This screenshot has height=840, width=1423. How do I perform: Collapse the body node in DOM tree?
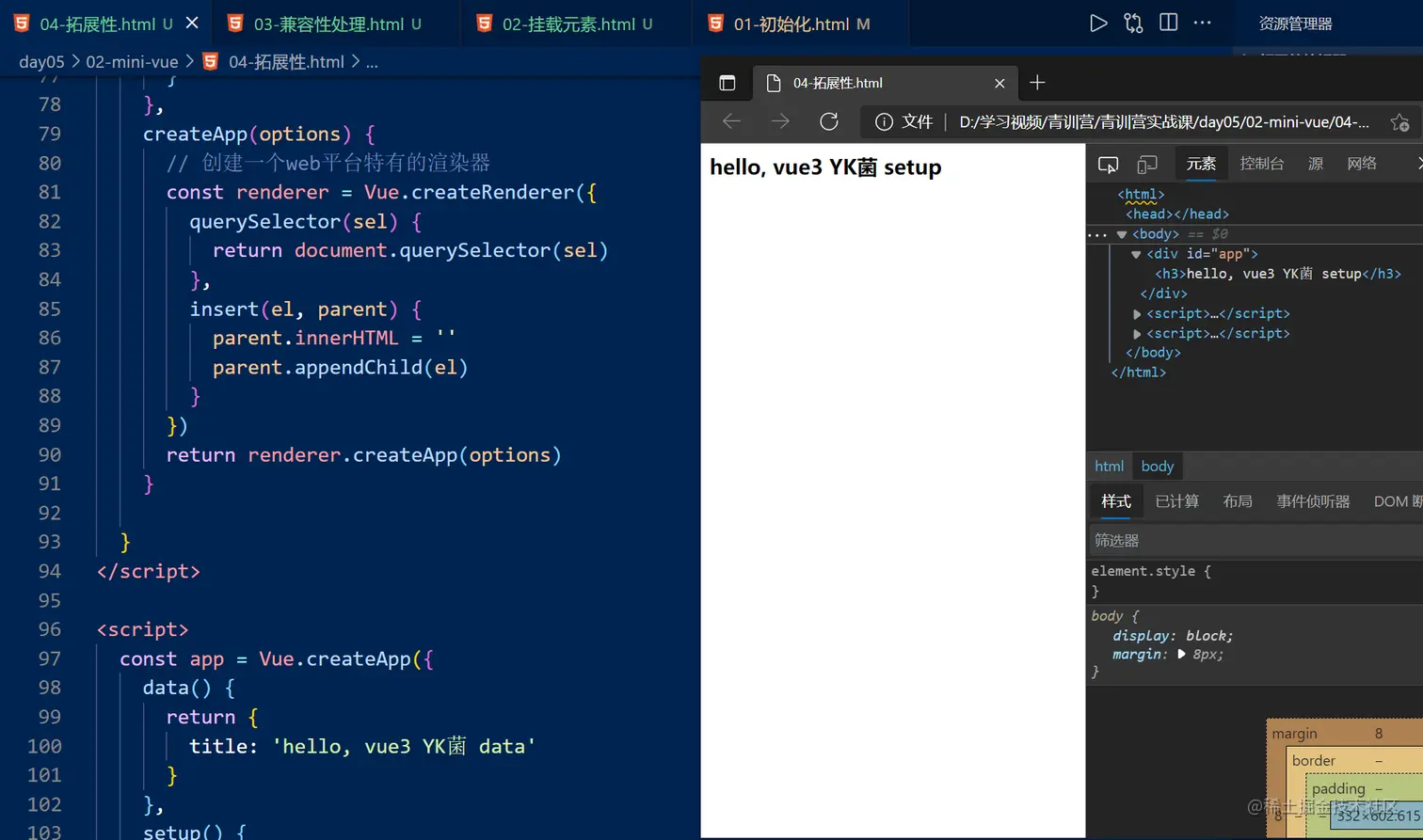coord(1122,234)
